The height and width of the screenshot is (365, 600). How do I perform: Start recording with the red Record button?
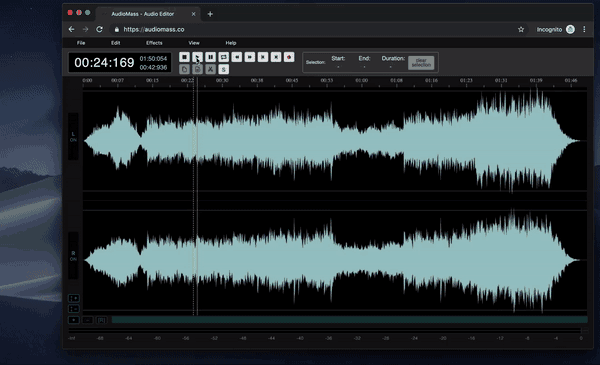click(x=289, y=57)
